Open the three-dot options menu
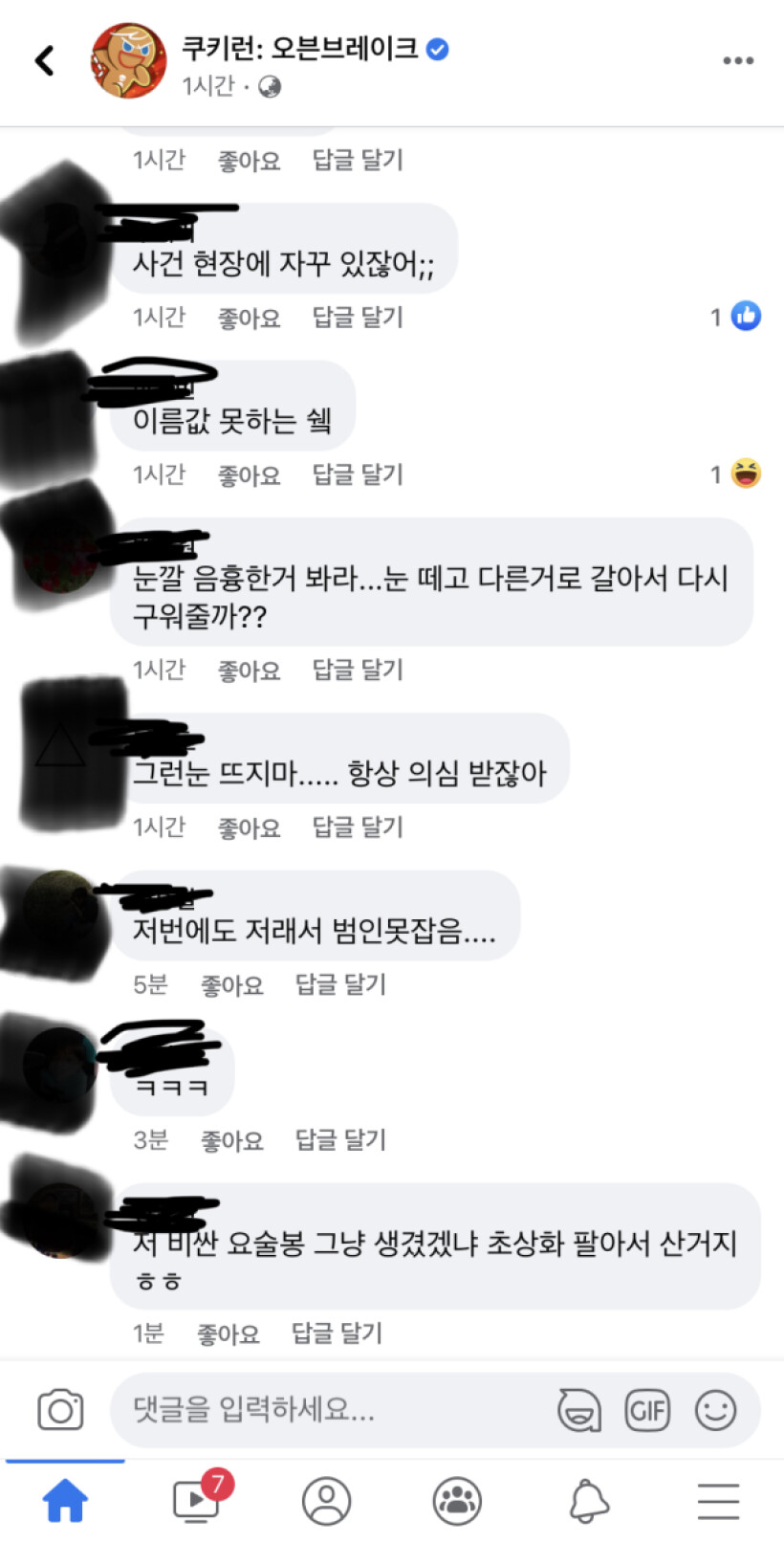The width and height of the screenshot is (784, 1543). 738,61
